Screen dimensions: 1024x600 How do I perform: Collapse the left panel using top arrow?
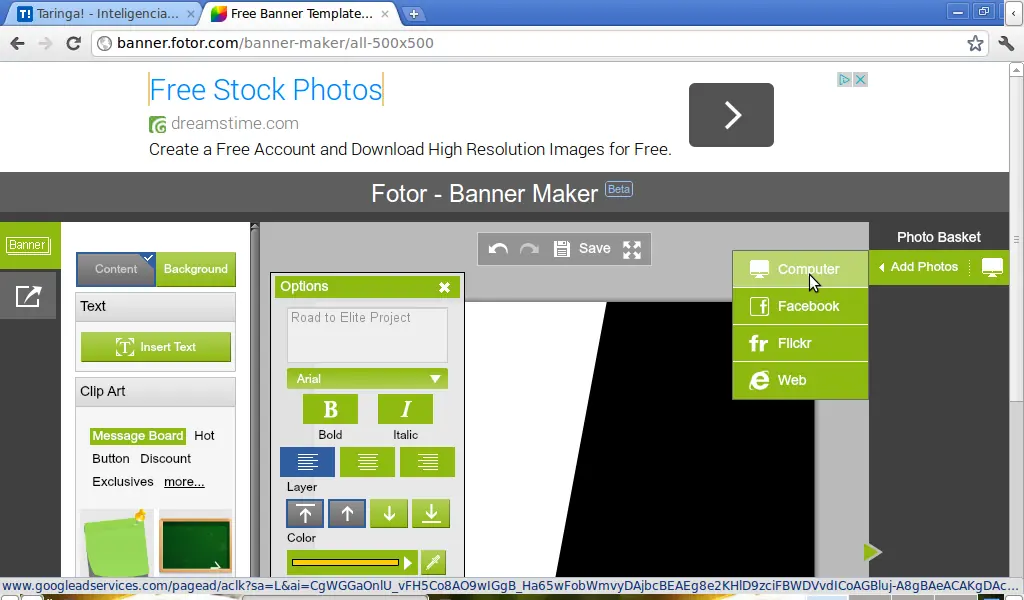(x=255, y=227)
